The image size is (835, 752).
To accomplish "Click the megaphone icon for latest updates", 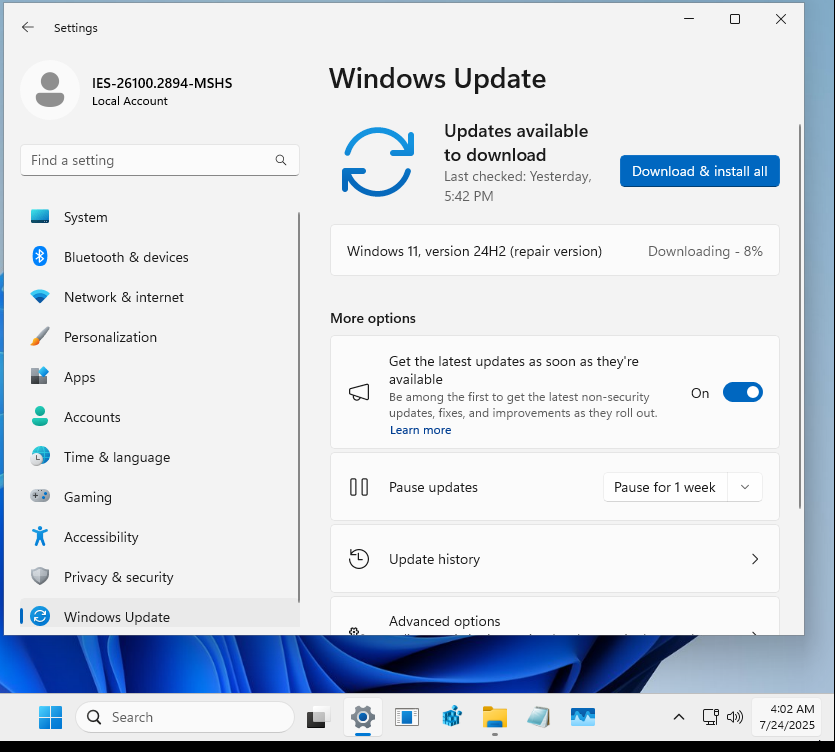I will 359,393.
